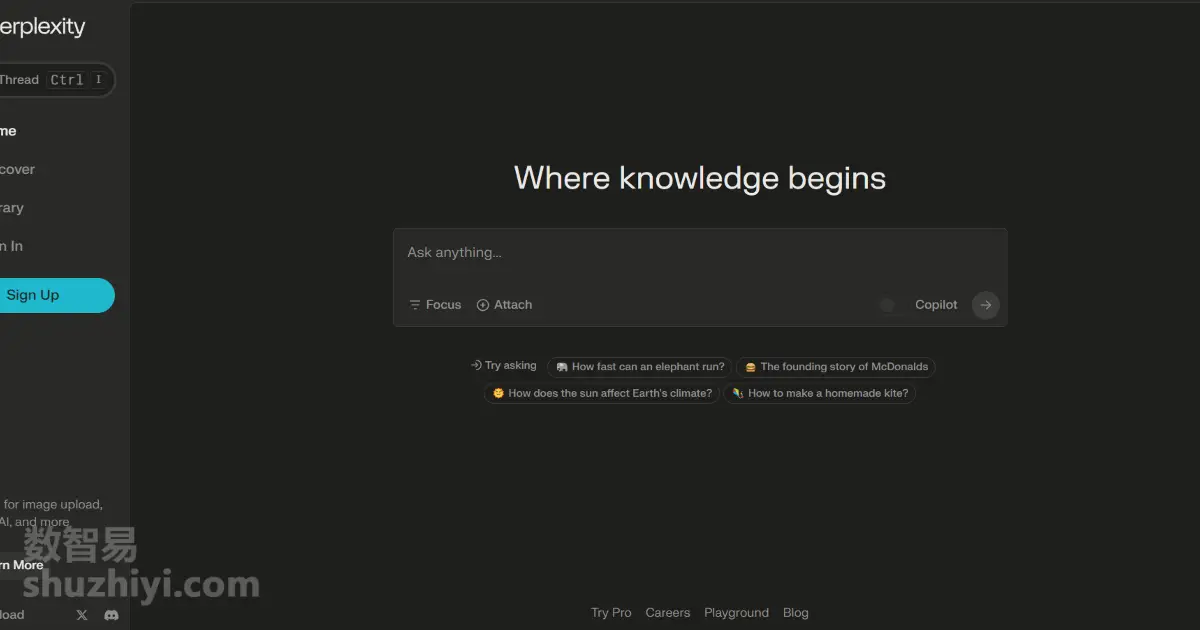The height and width of the screenshot is (630, 1200).
Task: Click the Learn More button
Action: pos(24,565)
